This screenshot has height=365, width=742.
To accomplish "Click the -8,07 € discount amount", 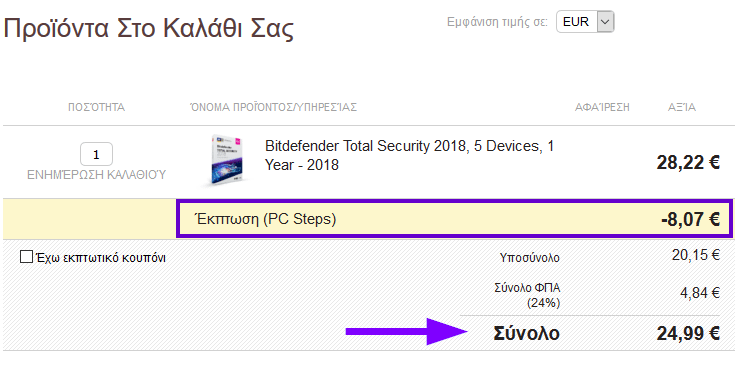I will [x=690, y=220].
